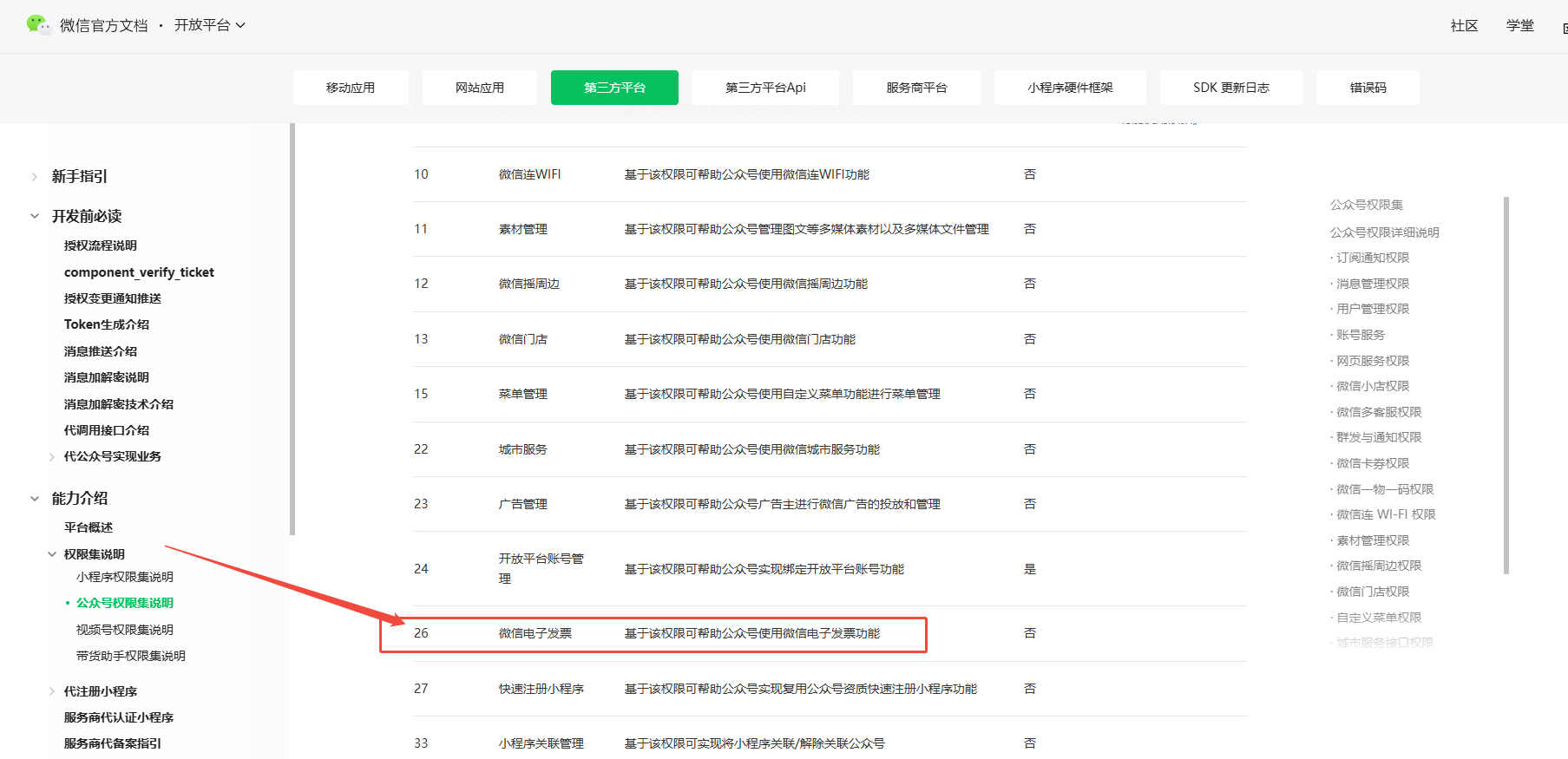
Task: Jump to 用户管理权限 anchor
Action: 1373,309
